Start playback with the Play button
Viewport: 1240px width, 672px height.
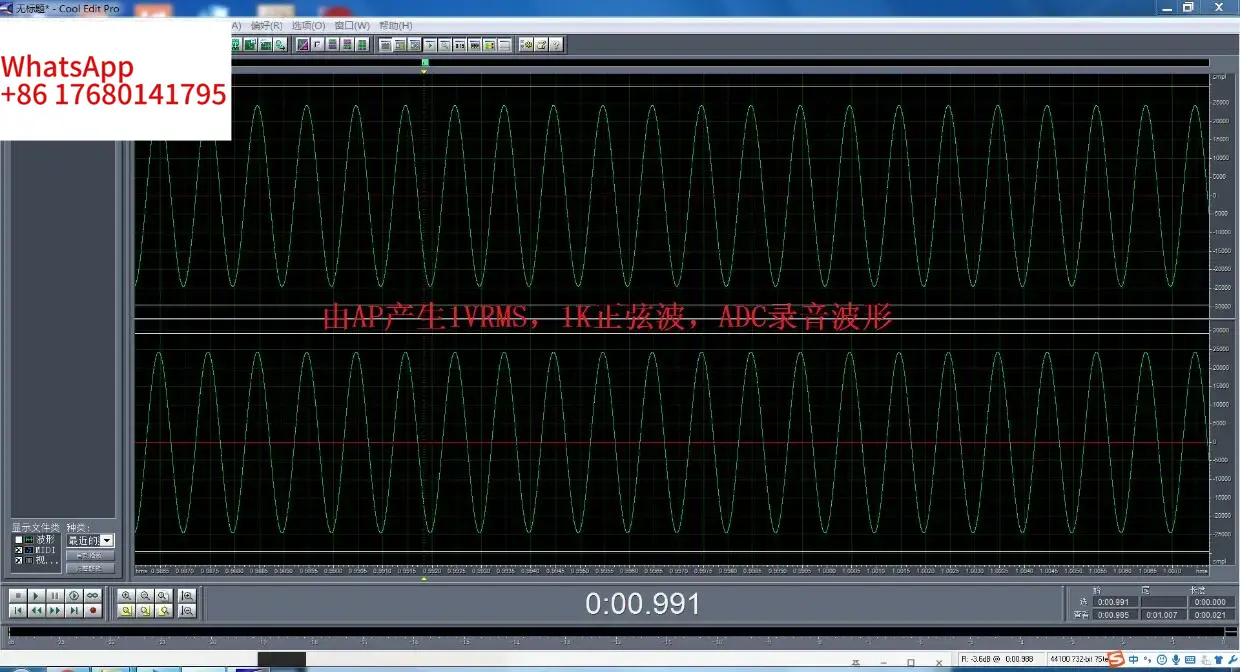36,596
